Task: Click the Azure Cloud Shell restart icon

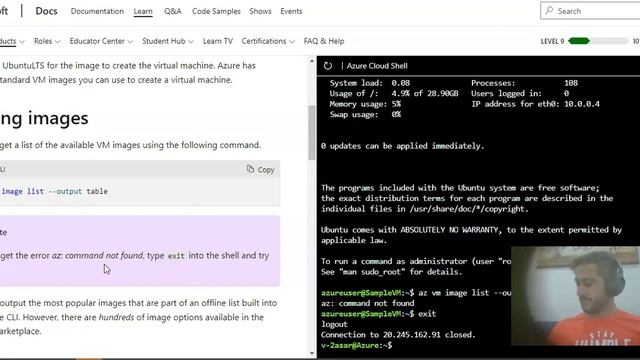Action: click(x=328, y=66)
